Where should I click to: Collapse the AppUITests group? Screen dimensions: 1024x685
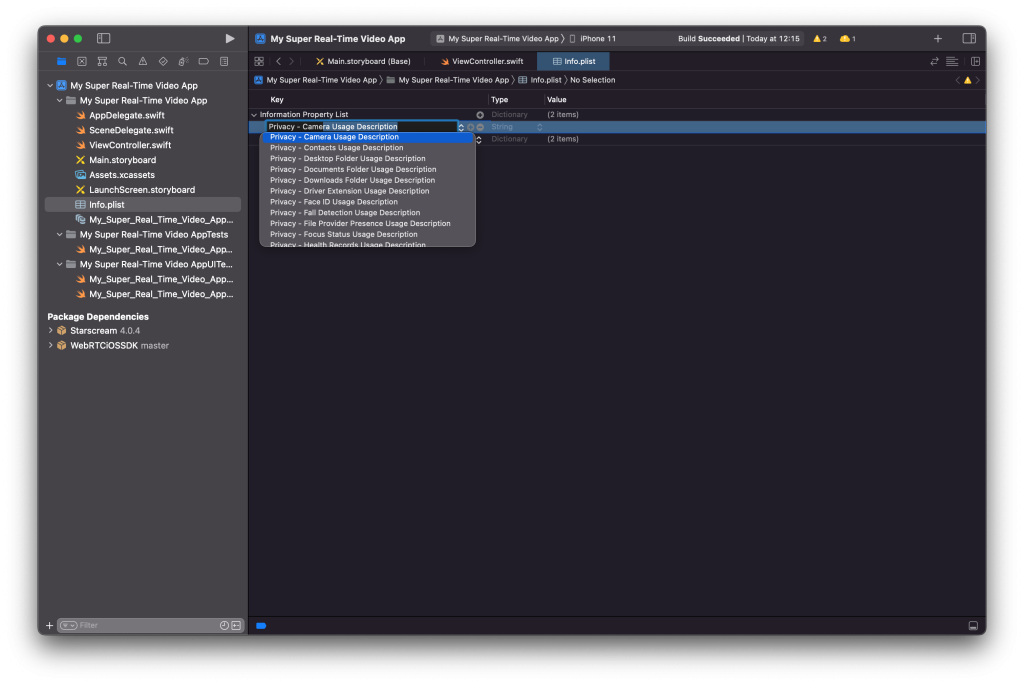[59, 264]
